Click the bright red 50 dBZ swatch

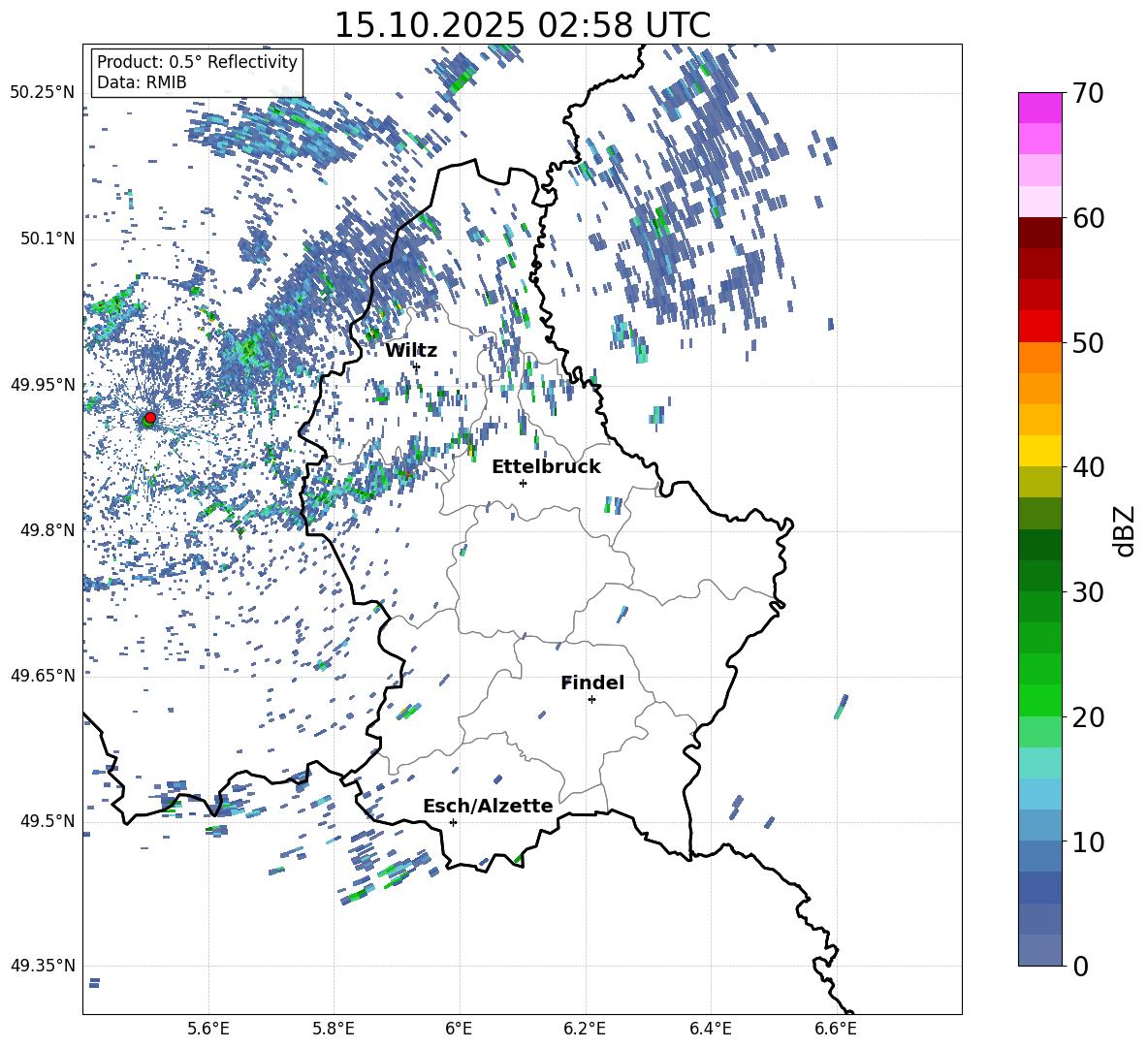point(1040,327)
